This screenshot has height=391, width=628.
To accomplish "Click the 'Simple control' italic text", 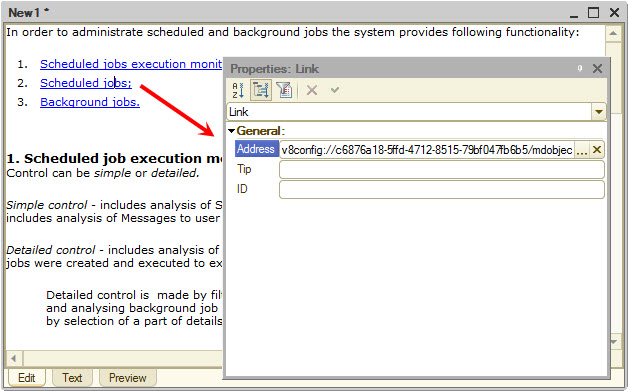I will pos(46,205).
